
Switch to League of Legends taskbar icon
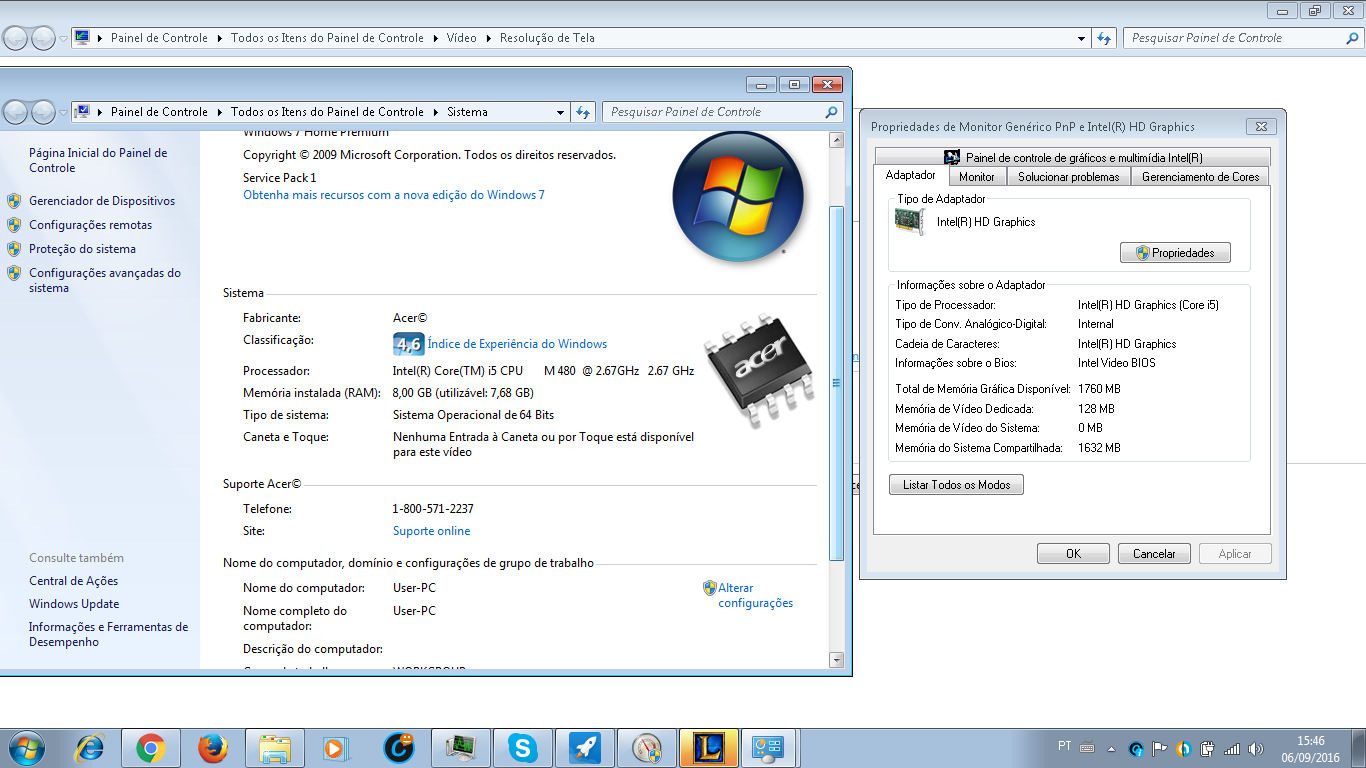click(708, 748)
